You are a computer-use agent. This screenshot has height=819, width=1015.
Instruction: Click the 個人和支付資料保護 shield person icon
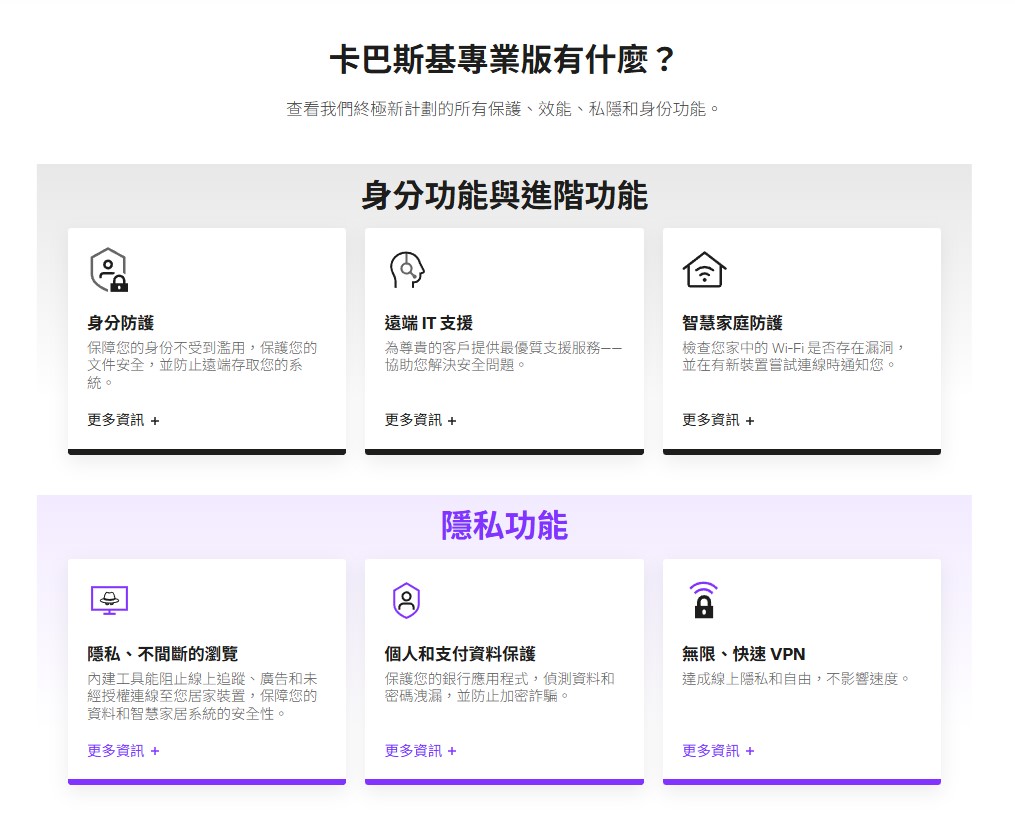407,600
